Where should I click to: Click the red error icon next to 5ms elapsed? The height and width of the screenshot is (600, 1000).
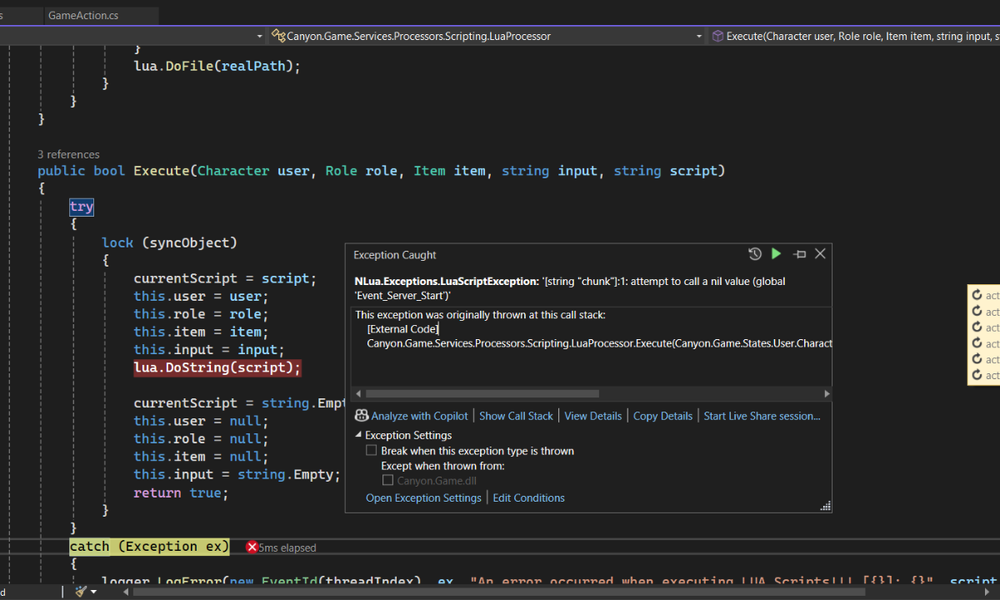[x=252, y=547]
